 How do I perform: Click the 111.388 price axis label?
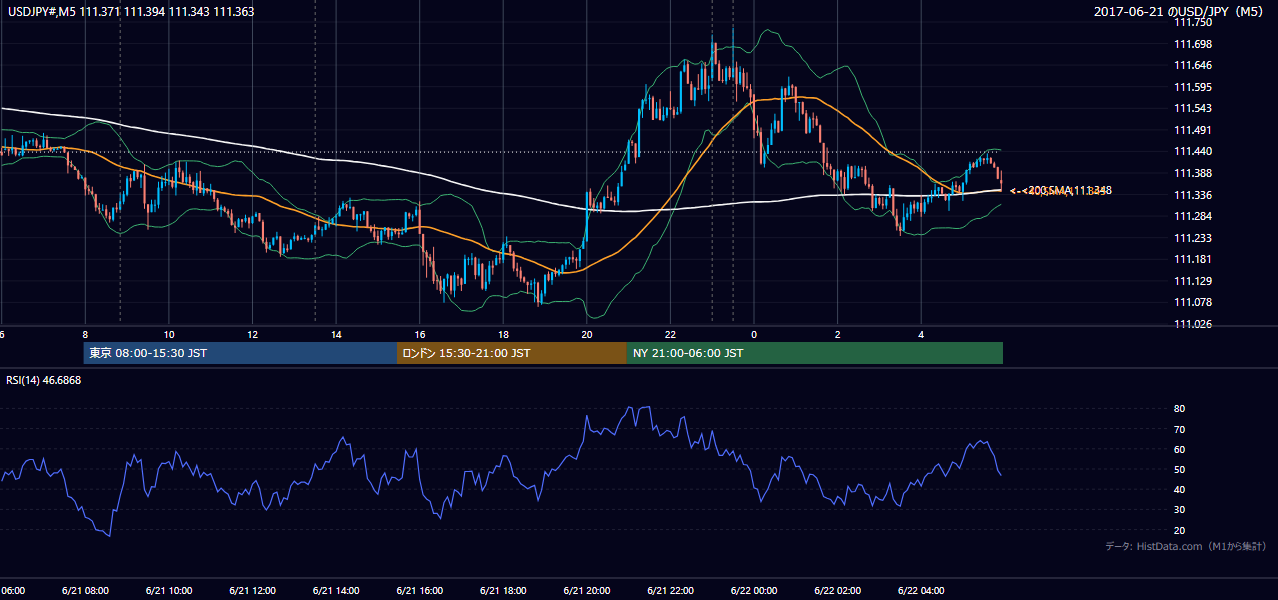(x=1192, y=173)
